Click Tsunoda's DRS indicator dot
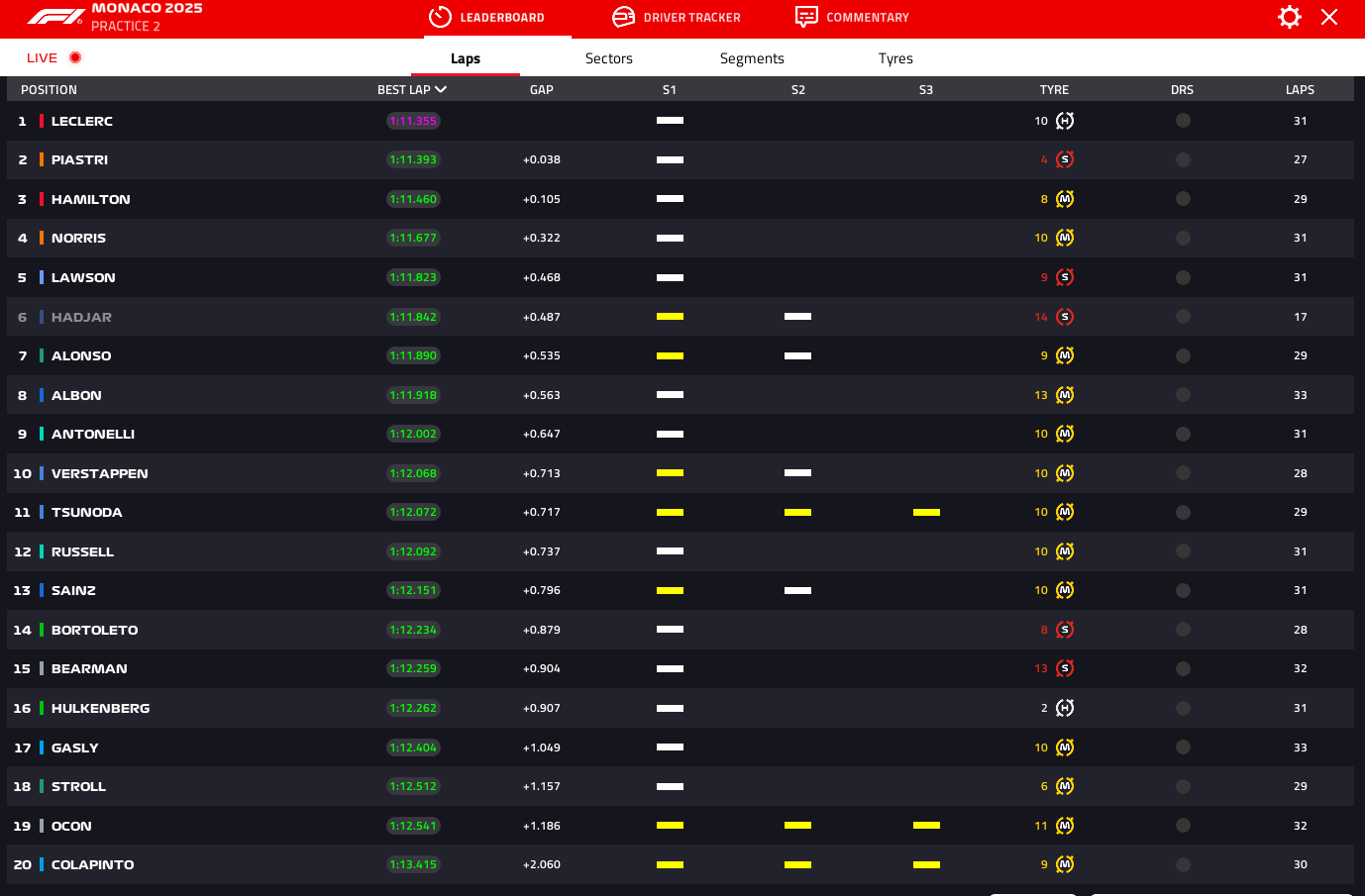Screen dimensions: 1365x896 (x=1183, y=512)
